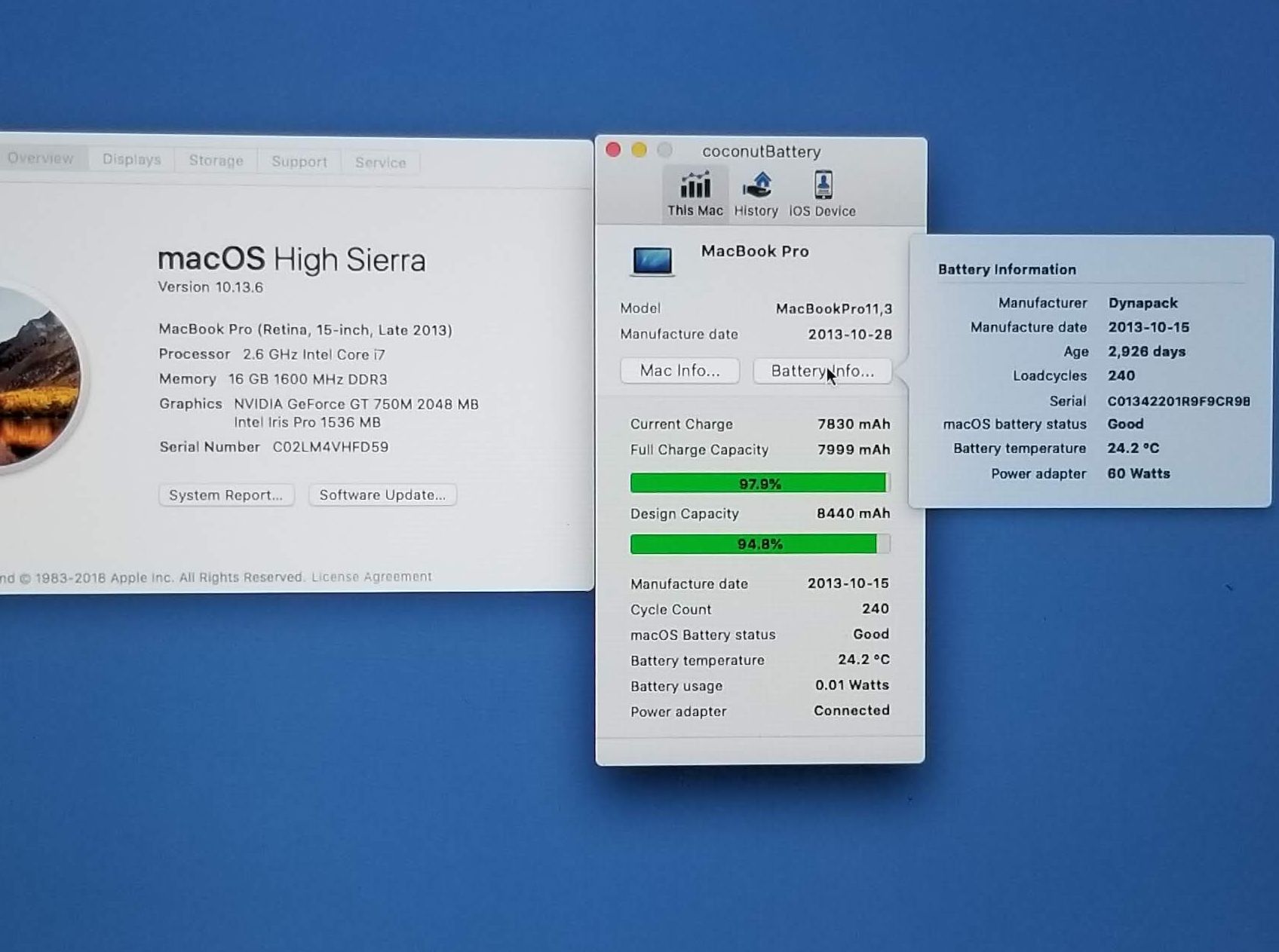Click the gray zoom button in coconutBattery

[664, 150]
